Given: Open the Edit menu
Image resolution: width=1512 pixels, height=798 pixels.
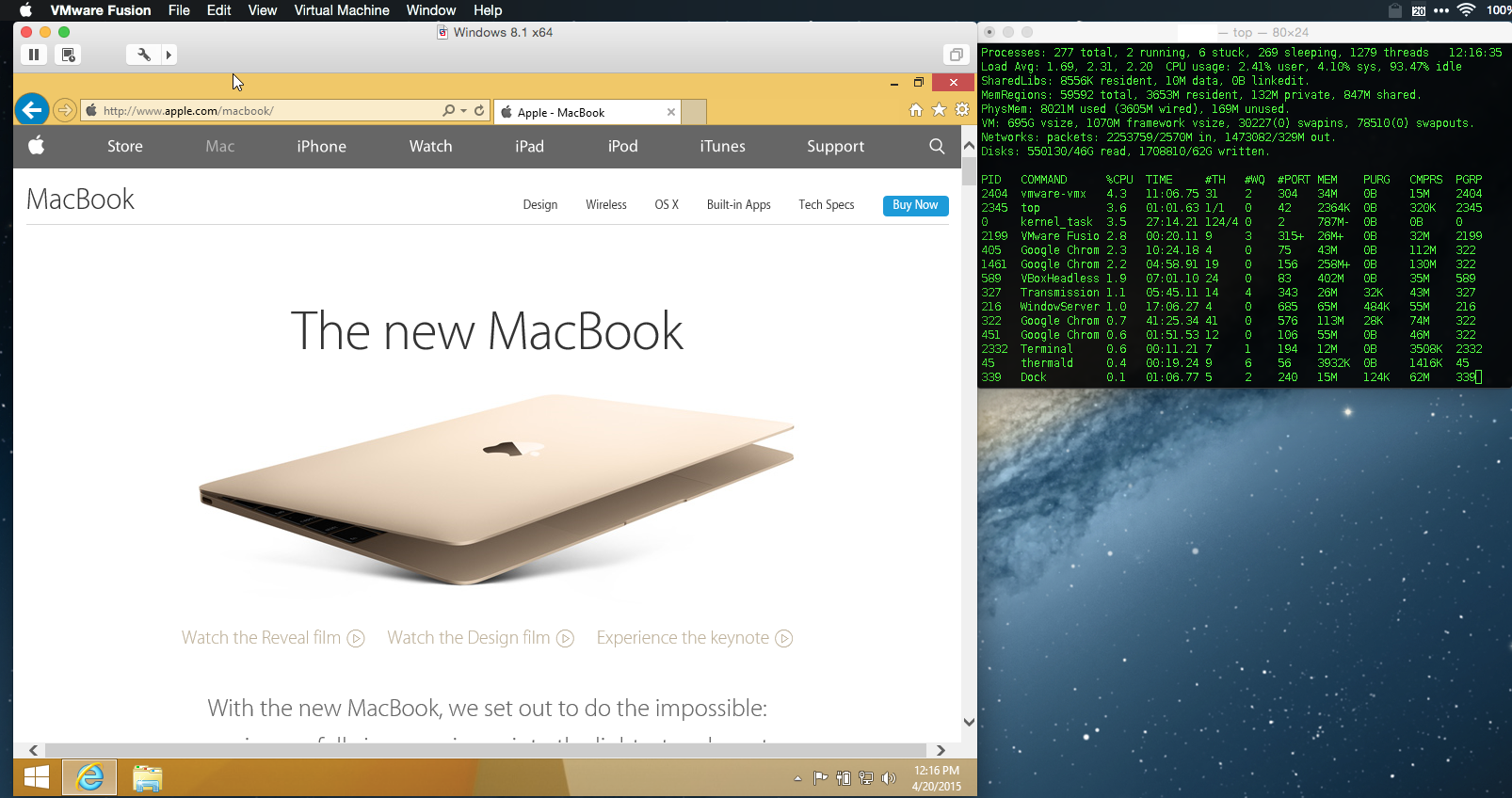Looking at the screenshot, I should (x=219, y=10).
